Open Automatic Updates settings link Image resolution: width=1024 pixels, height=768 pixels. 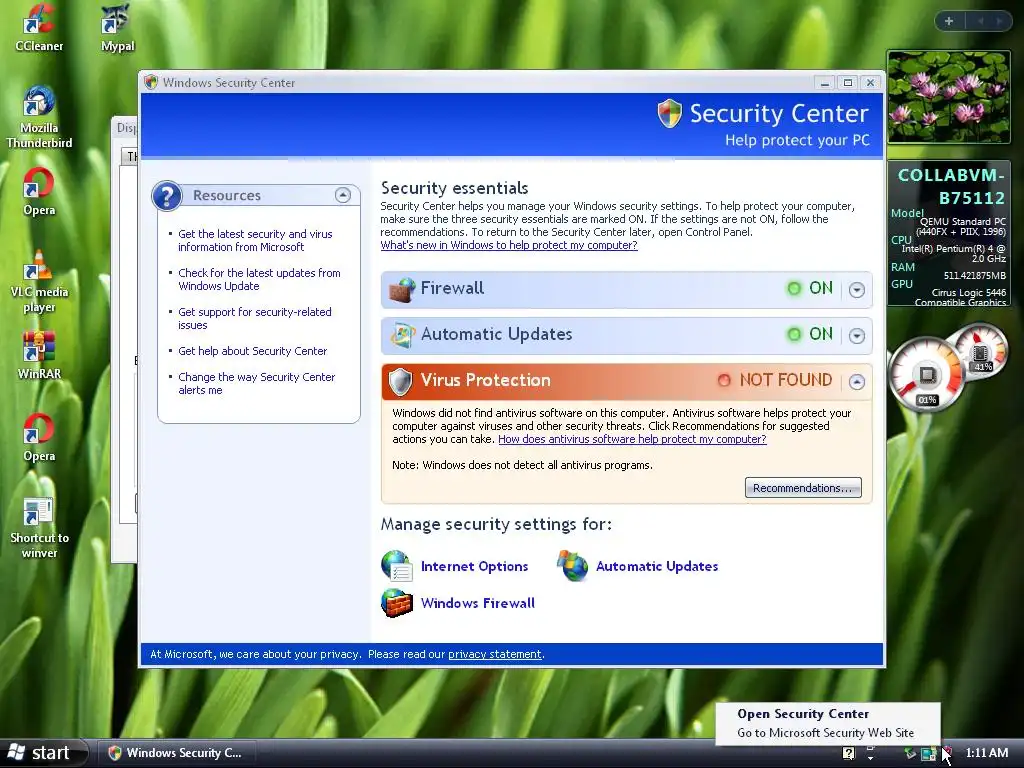657,566
